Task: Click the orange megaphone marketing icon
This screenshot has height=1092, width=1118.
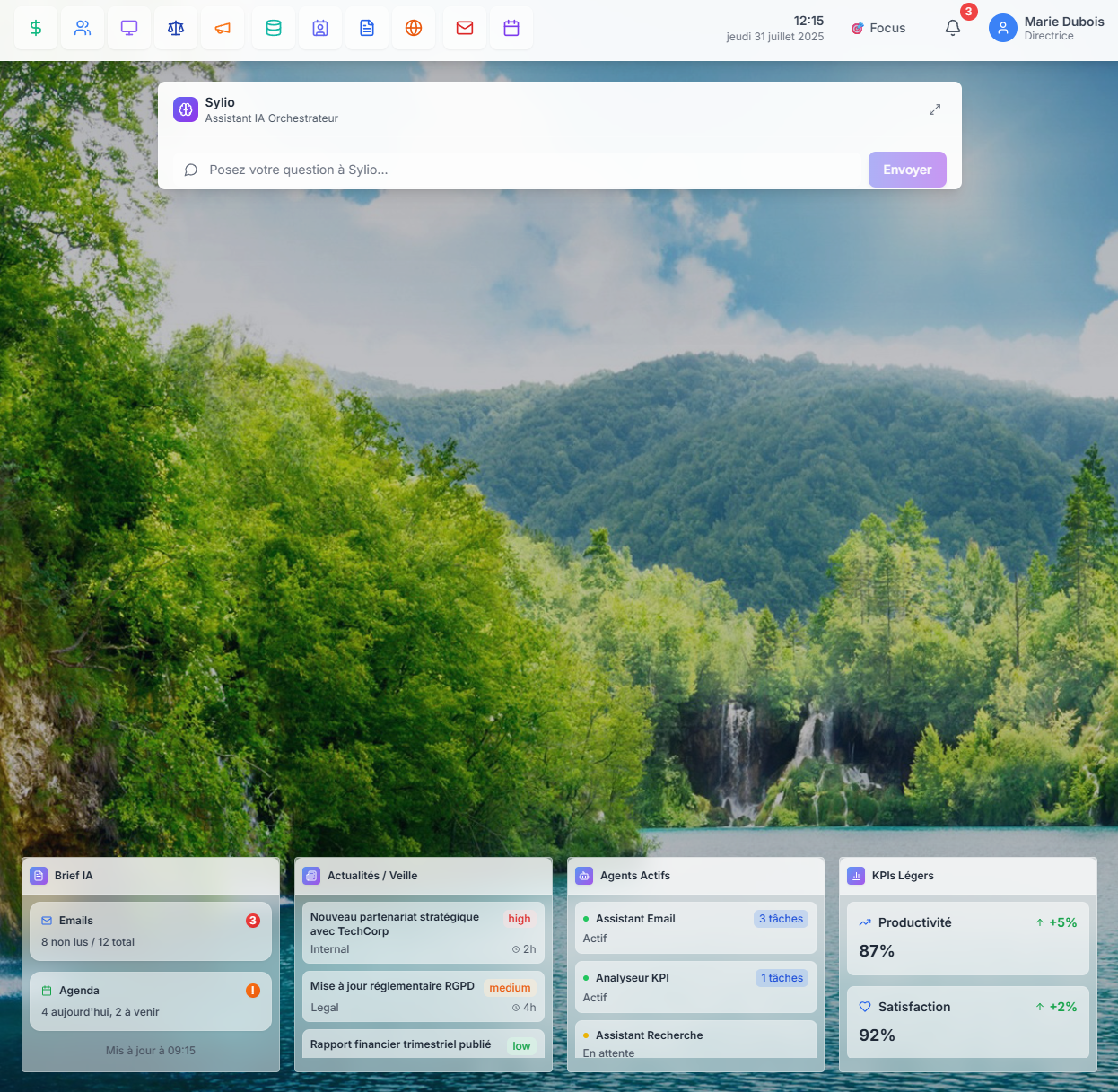Action: [x=223, y=28]
